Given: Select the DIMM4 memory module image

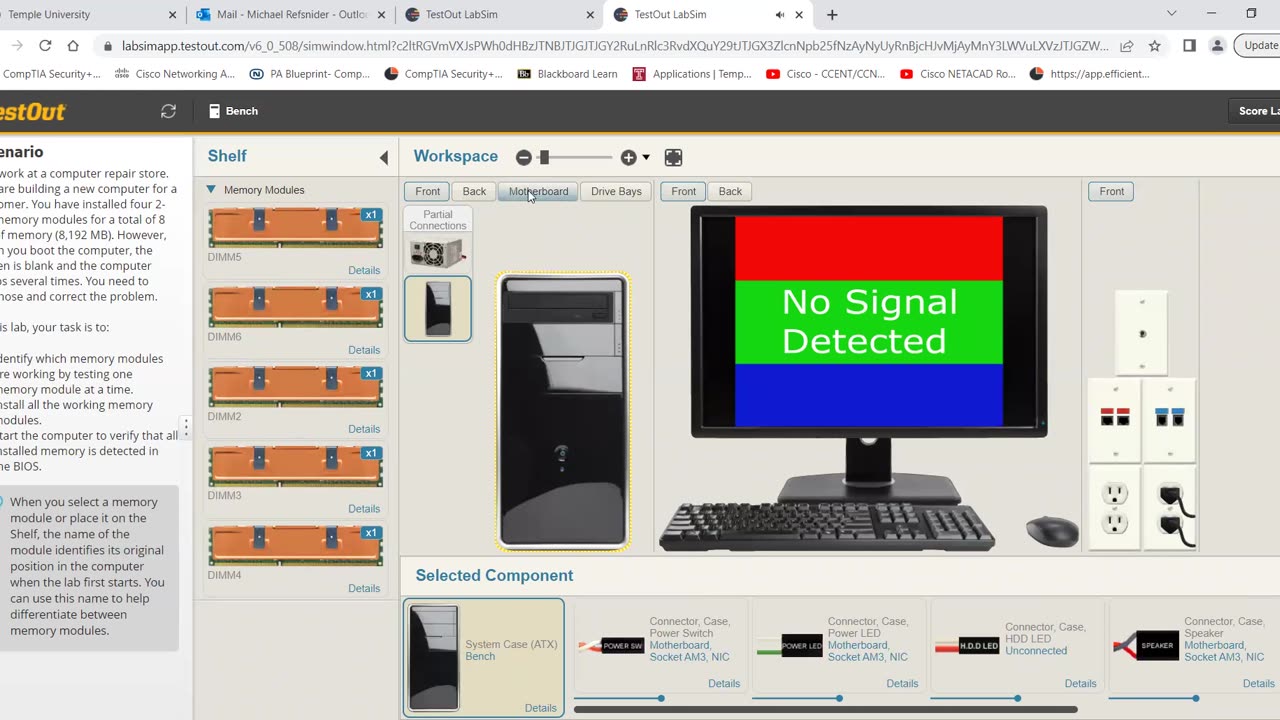Looking at the screenshot, I should [x=295, y=545].
